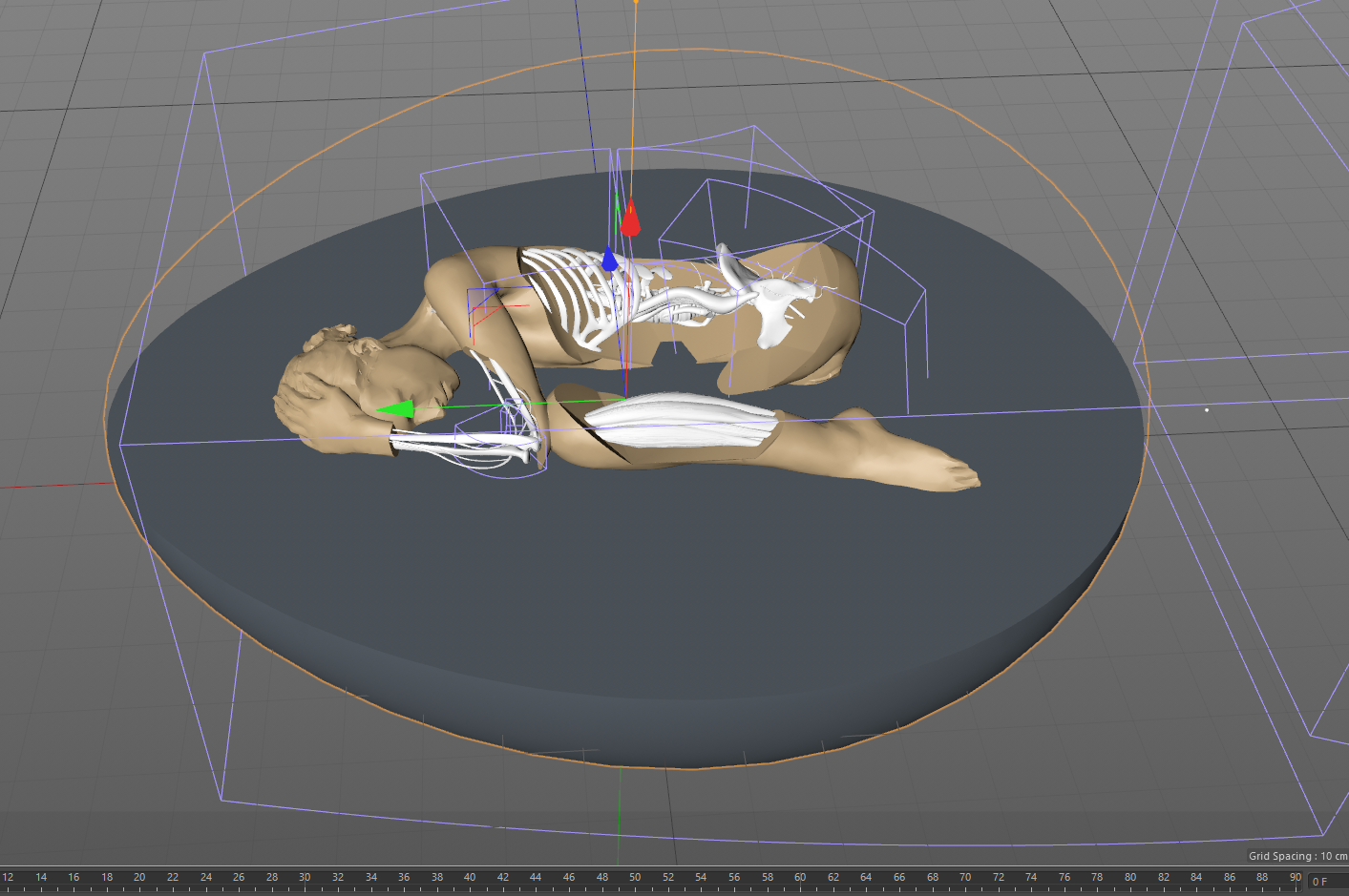The width and height of the screenshot is (1349, 896).
Task: Grab the green axis arrow handle near the head
Action: click(x=395, y=410)
